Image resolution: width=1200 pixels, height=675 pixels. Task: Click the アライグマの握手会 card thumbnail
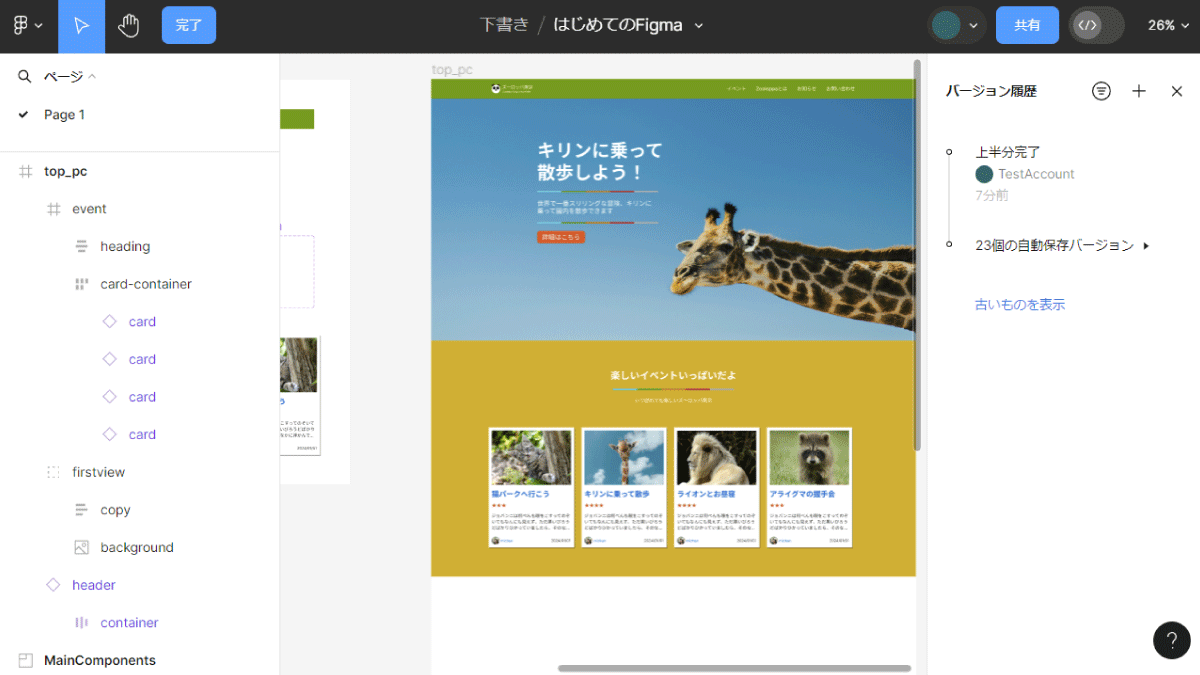(x=810, y=458)
